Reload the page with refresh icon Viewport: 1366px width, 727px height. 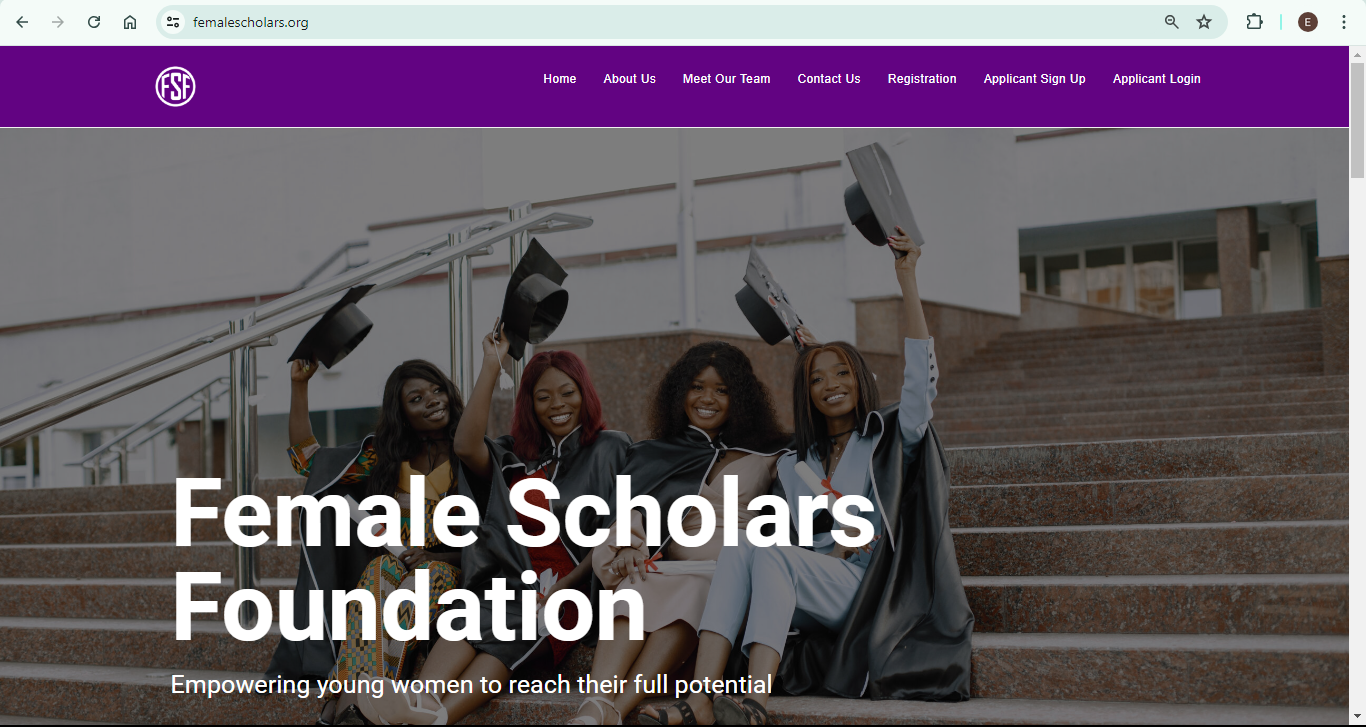tap(94, 22)
